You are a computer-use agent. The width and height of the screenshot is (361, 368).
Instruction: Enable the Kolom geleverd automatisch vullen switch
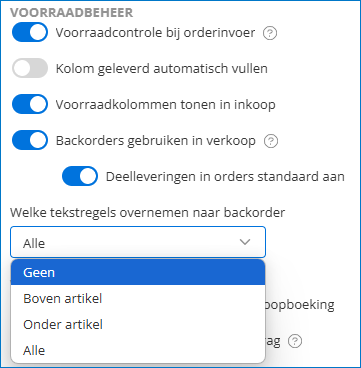pos(30,68)
